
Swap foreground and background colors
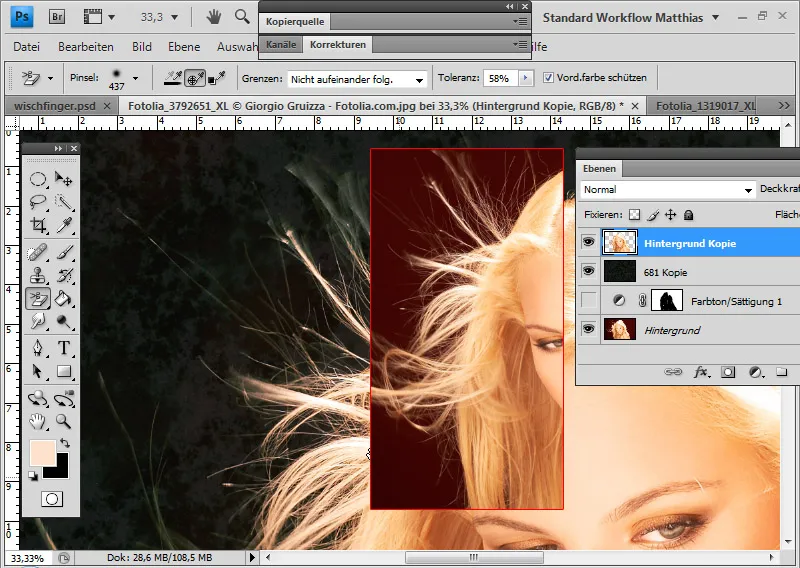point(65,443)
